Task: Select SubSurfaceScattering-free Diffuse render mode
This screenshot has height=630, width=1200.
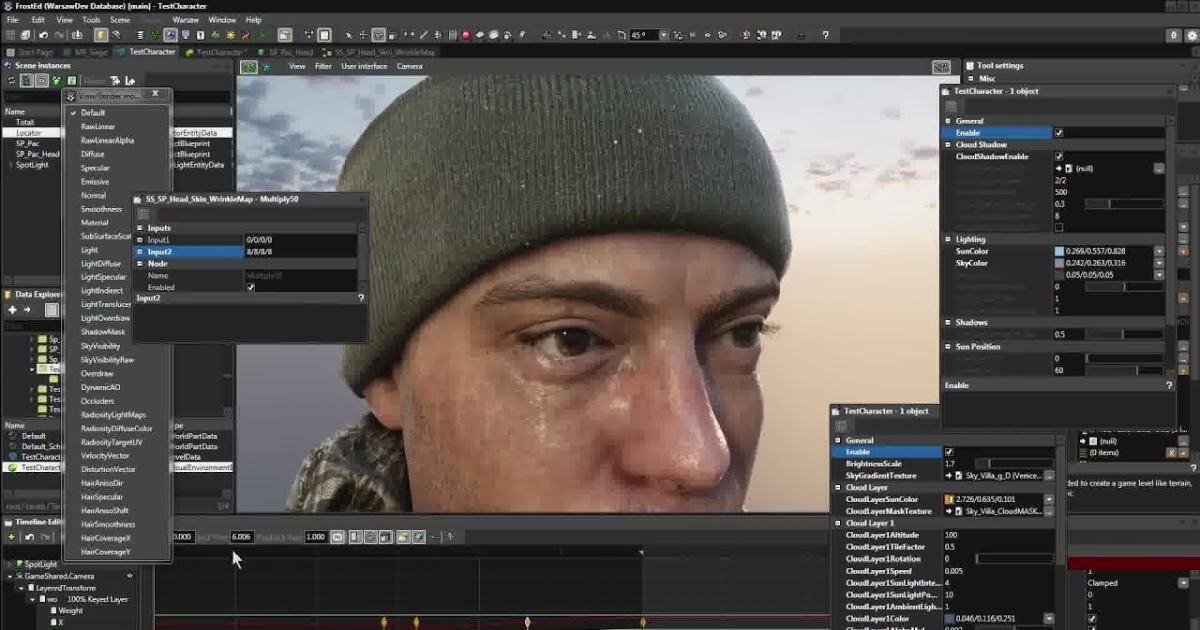Action: [93, 154]
